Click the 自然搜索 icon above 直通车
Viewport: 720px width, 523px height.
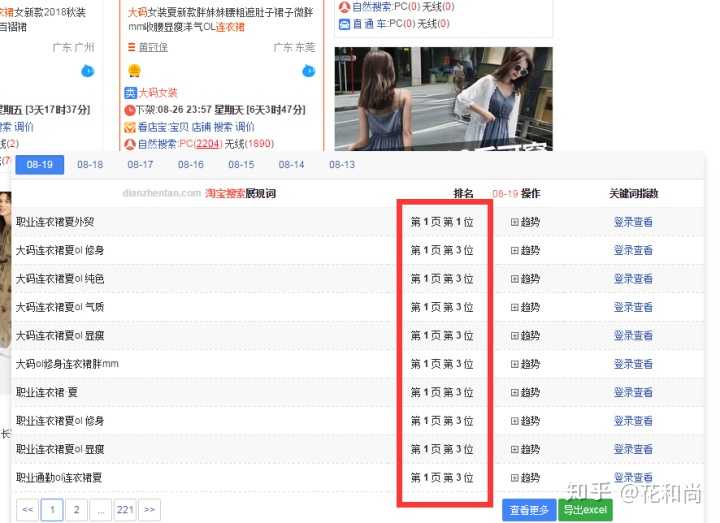click(x=344, y=7)
